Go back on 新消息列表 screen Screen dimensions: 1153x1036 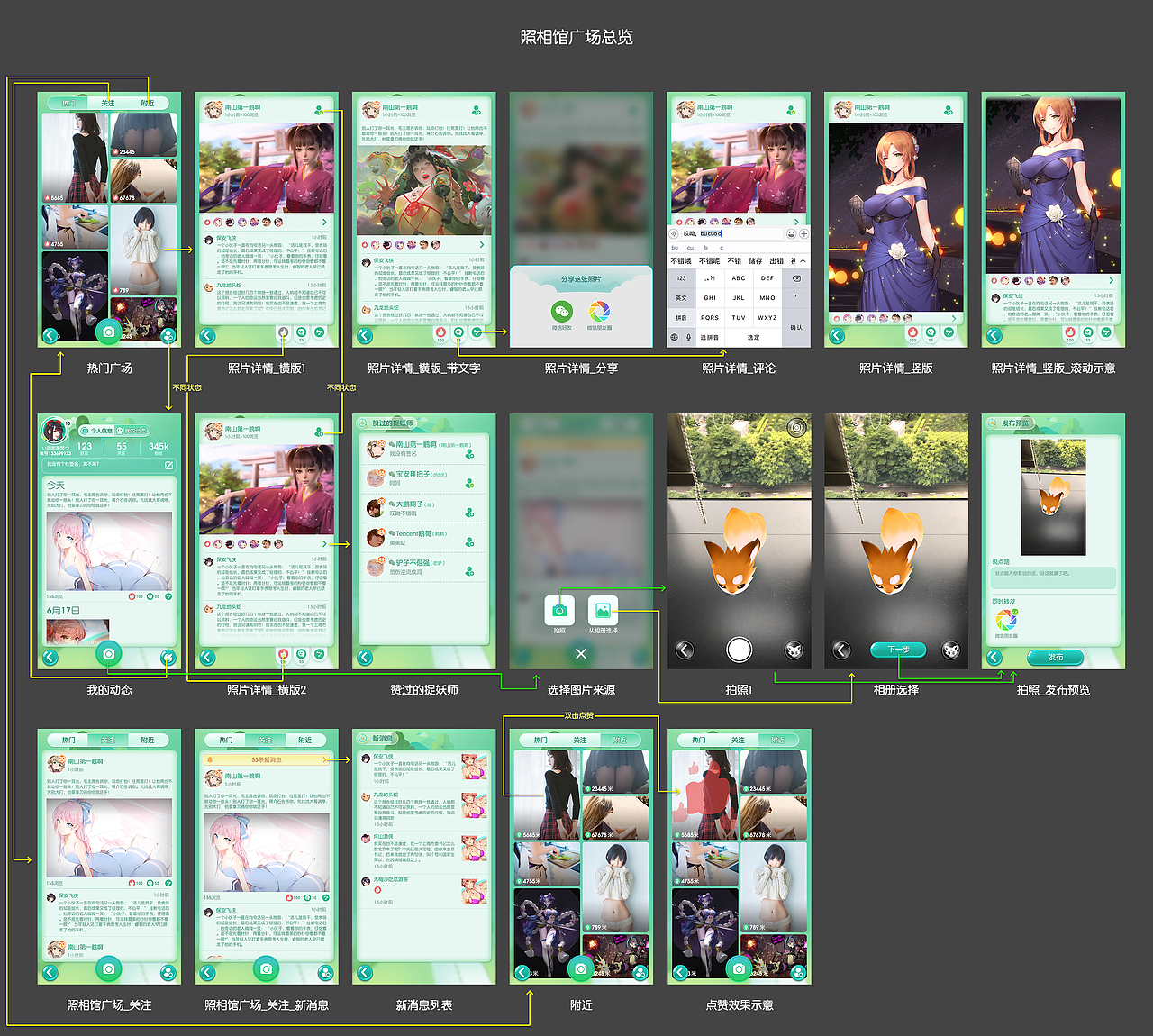(x=365, y=973)
